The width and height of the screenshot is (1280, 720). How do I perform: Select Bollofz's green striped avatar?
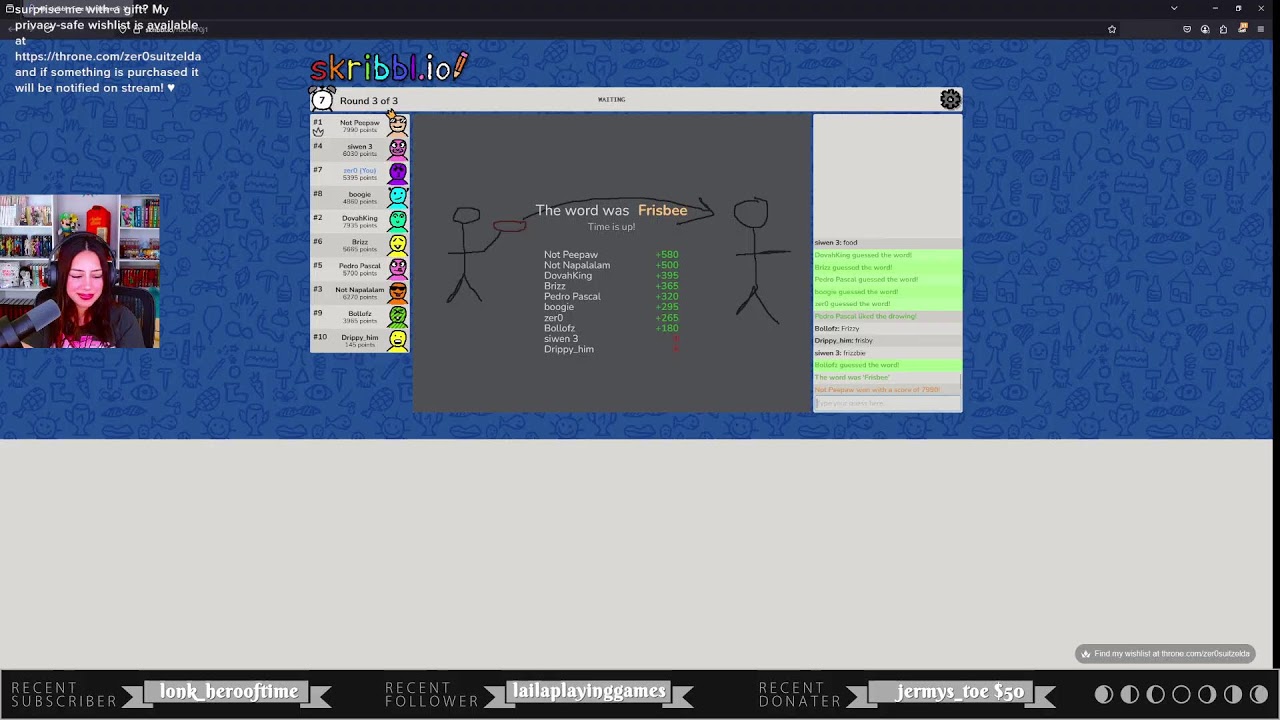(x=398, y=317)
